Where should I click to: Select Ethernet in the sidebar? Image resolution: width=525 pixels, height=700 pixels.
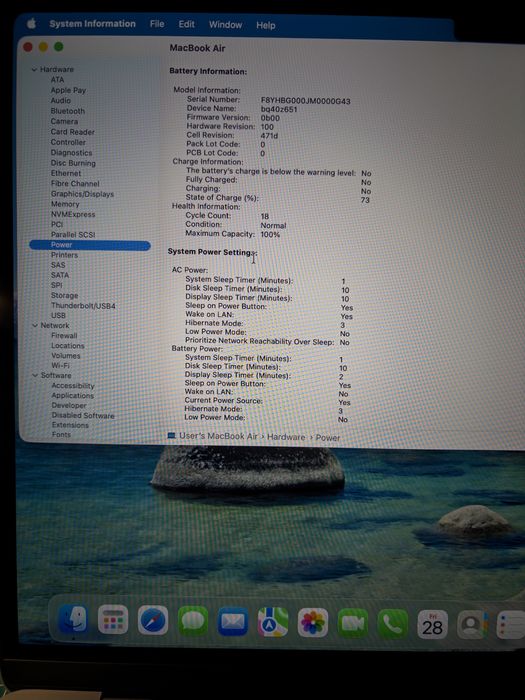pos(66,173)
